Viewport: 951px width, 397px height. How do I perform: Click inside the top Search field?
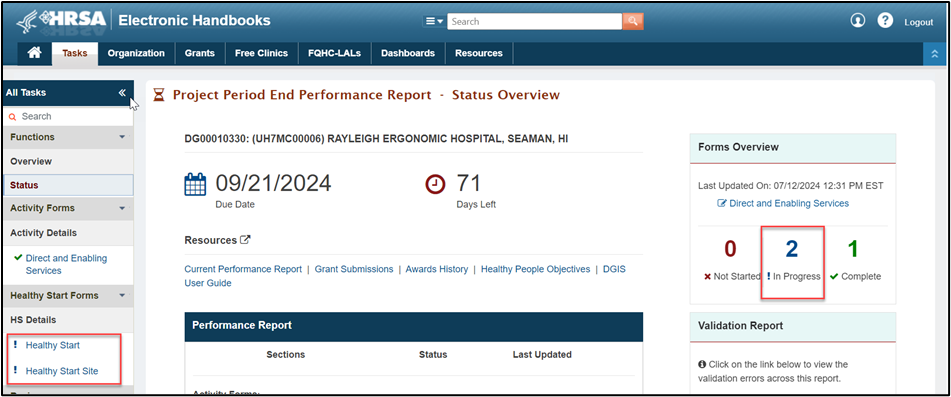(535, 21)
